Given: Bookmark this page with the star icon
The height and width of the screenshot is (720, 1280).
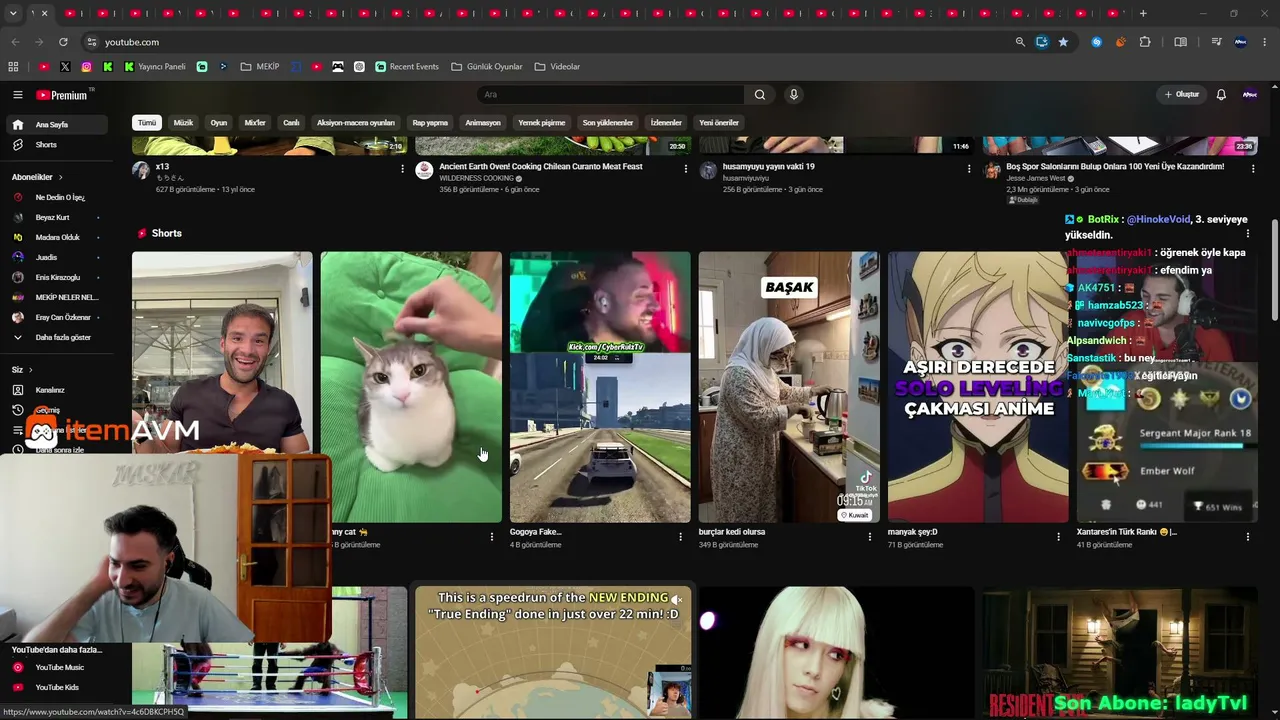Looking at the screenshot, I should coord(1063,42).
